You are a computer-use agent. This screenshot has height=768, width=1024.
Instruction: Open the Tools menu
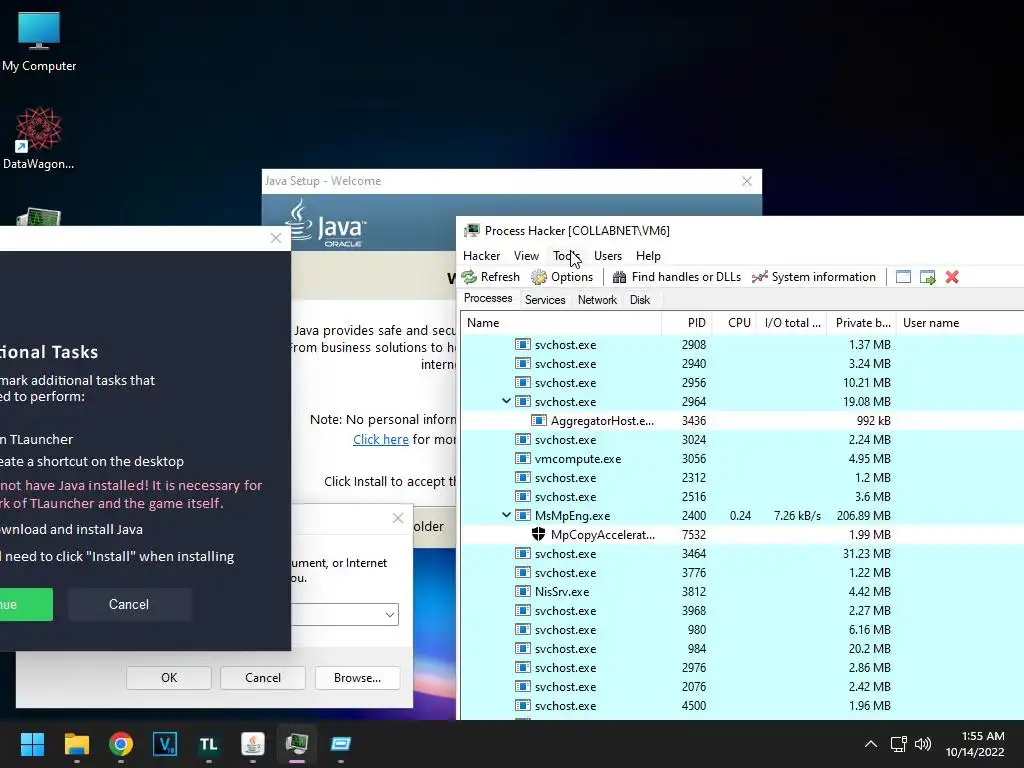click(566, 256)
